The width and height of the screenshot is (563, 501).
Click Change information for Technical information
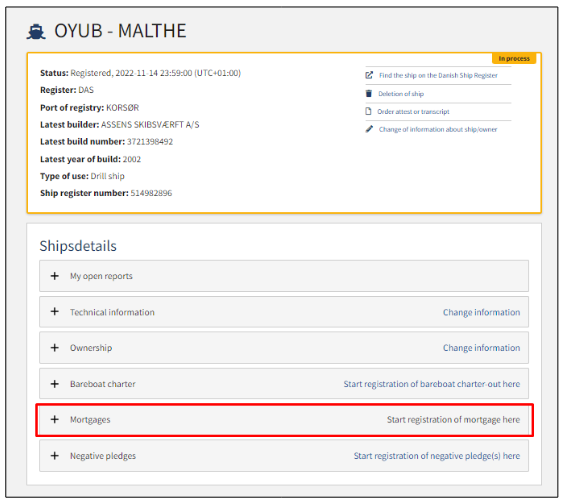click(x=481, y=312)
